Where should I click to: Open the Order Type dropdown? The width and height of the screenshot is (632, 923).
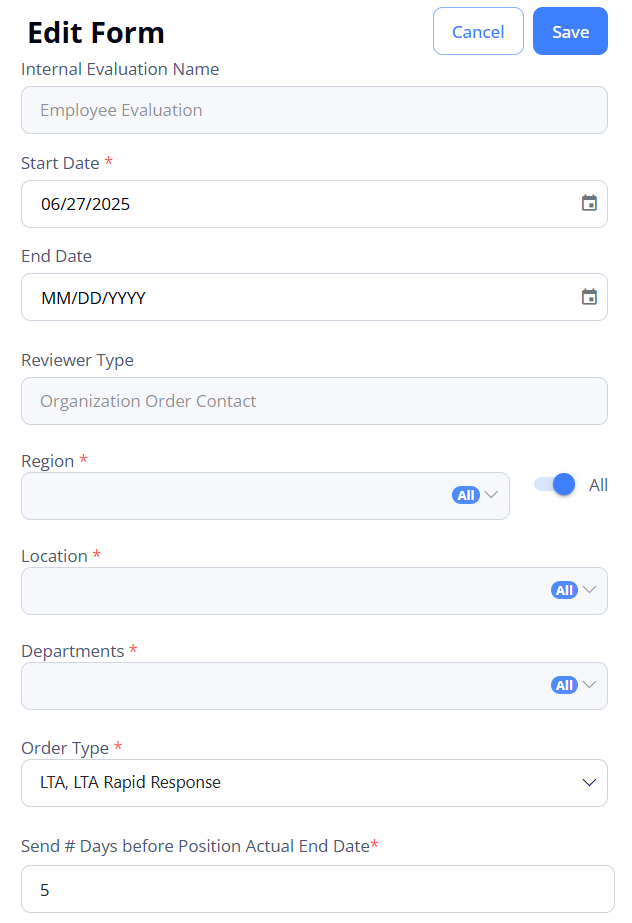click(x=314, y=782)
